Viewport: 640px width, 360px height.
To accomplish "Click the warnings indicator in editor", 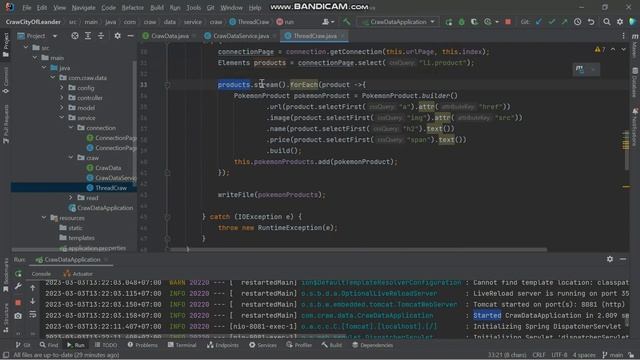I will [x=600, y=49].
